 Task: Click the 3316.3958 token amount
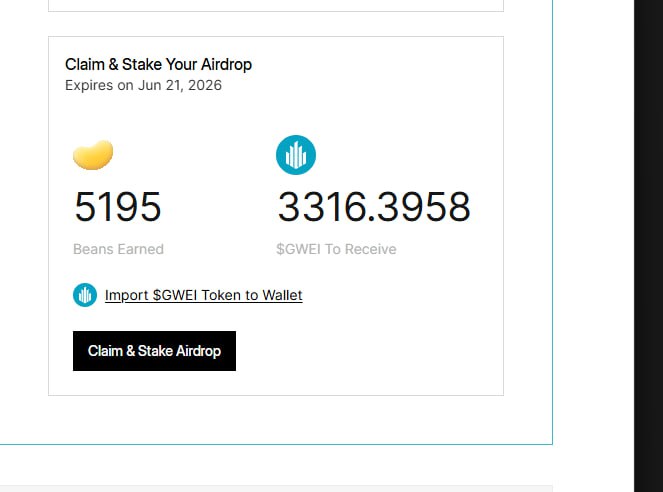pyautogui.click(x=373, y=207)
